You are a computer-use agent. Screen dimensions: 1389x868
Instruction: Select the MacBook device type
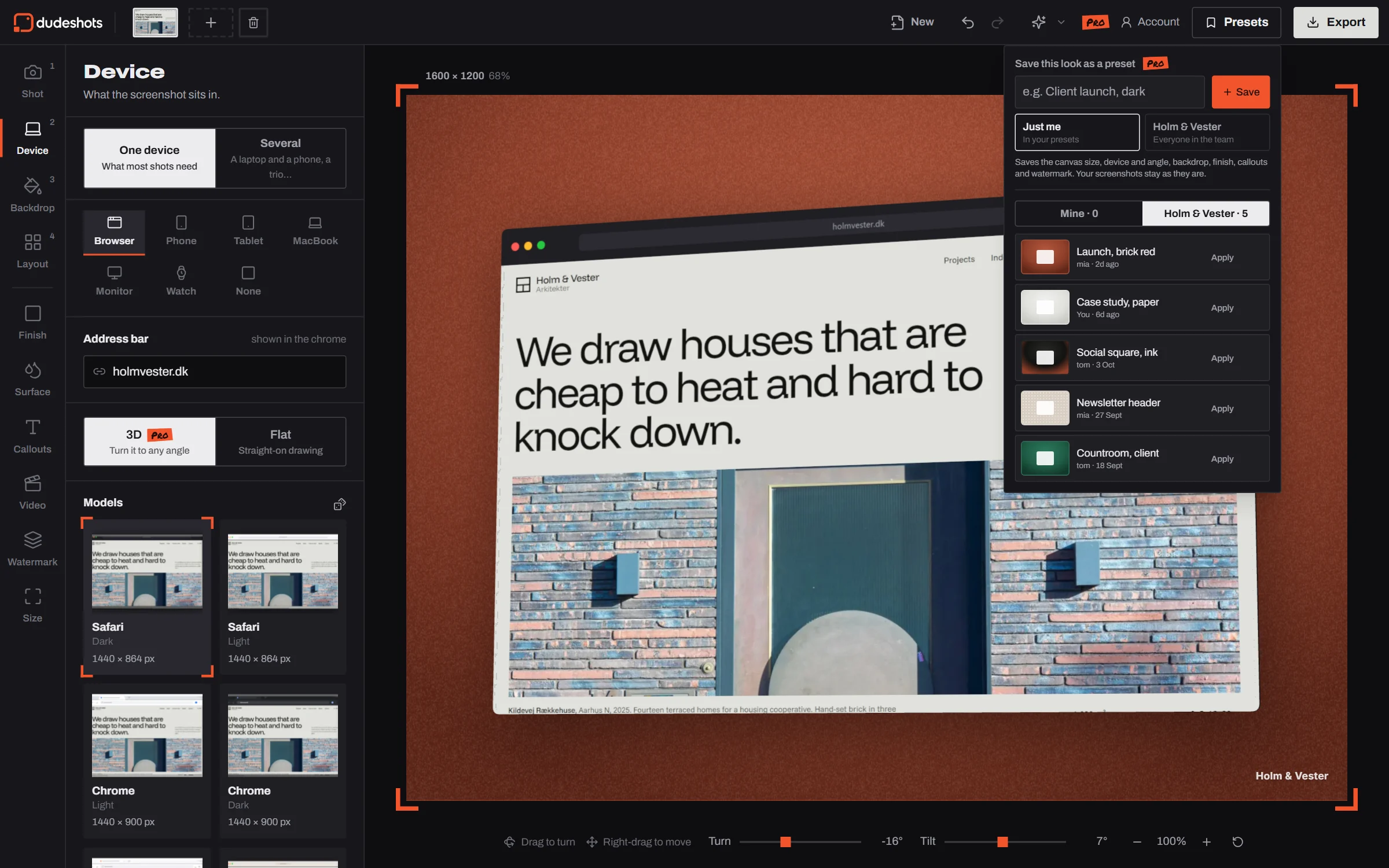[x=315, y=231]
